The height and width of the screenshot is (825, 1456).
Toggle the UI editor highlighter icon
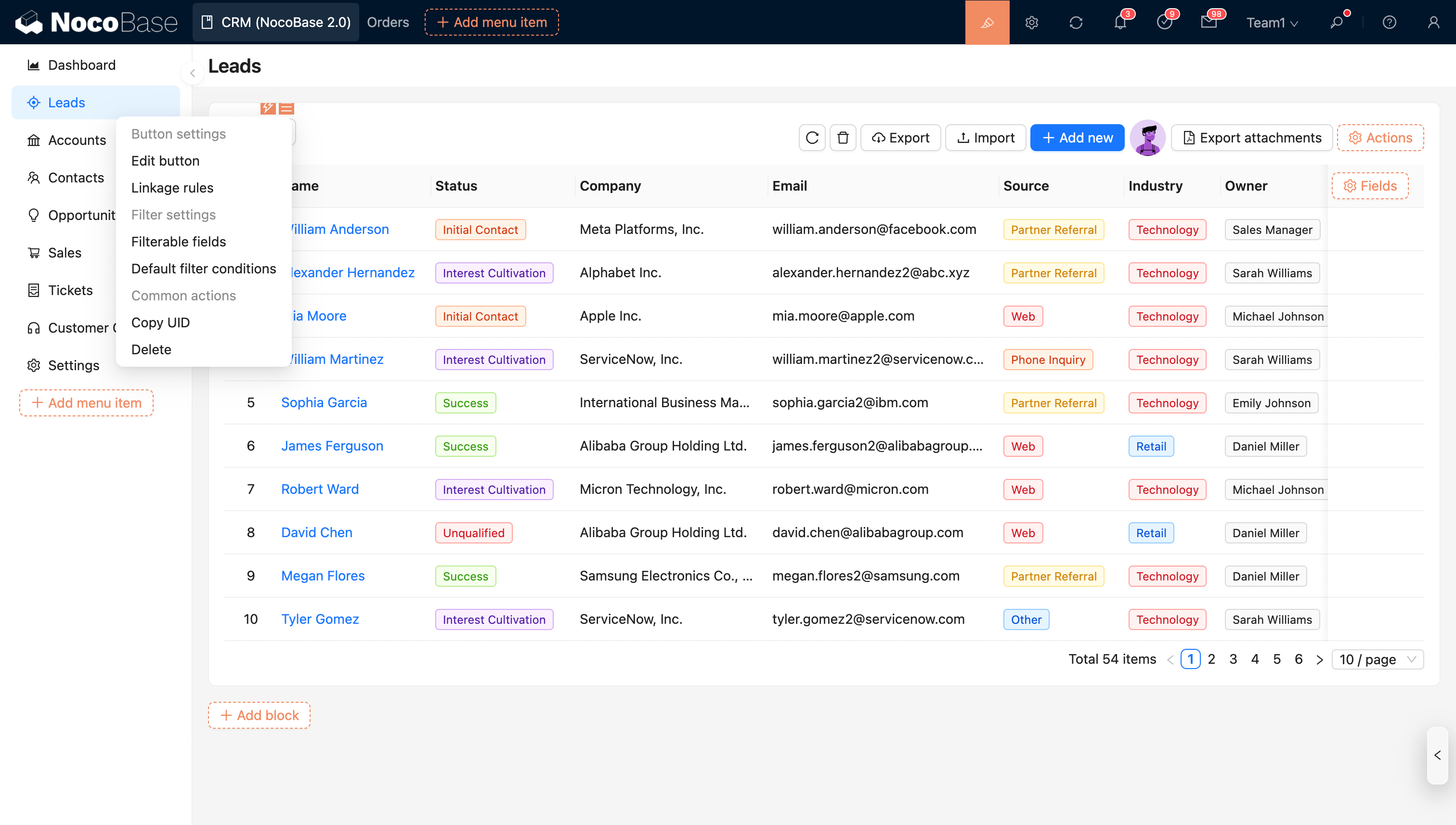[x=987, y=22]
